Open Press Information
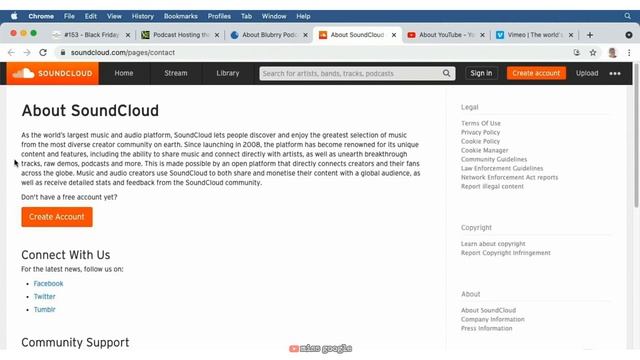The height and width of the screenshot is (360, 640). point(487,328)
